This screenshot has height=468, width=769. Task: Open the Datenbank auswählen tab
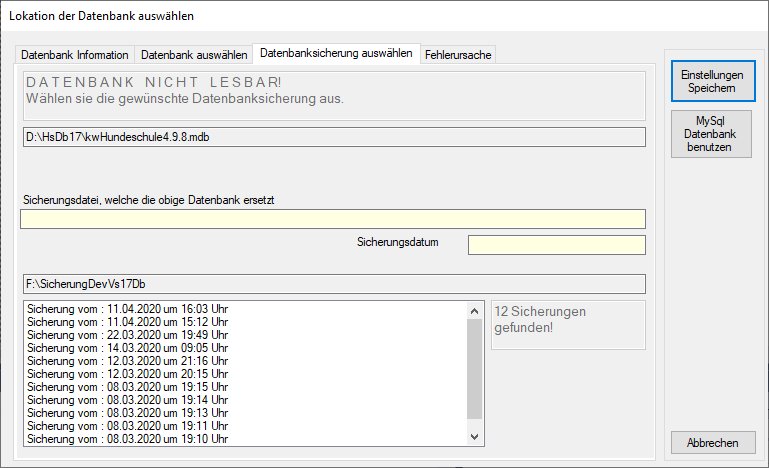click(194, 55)
